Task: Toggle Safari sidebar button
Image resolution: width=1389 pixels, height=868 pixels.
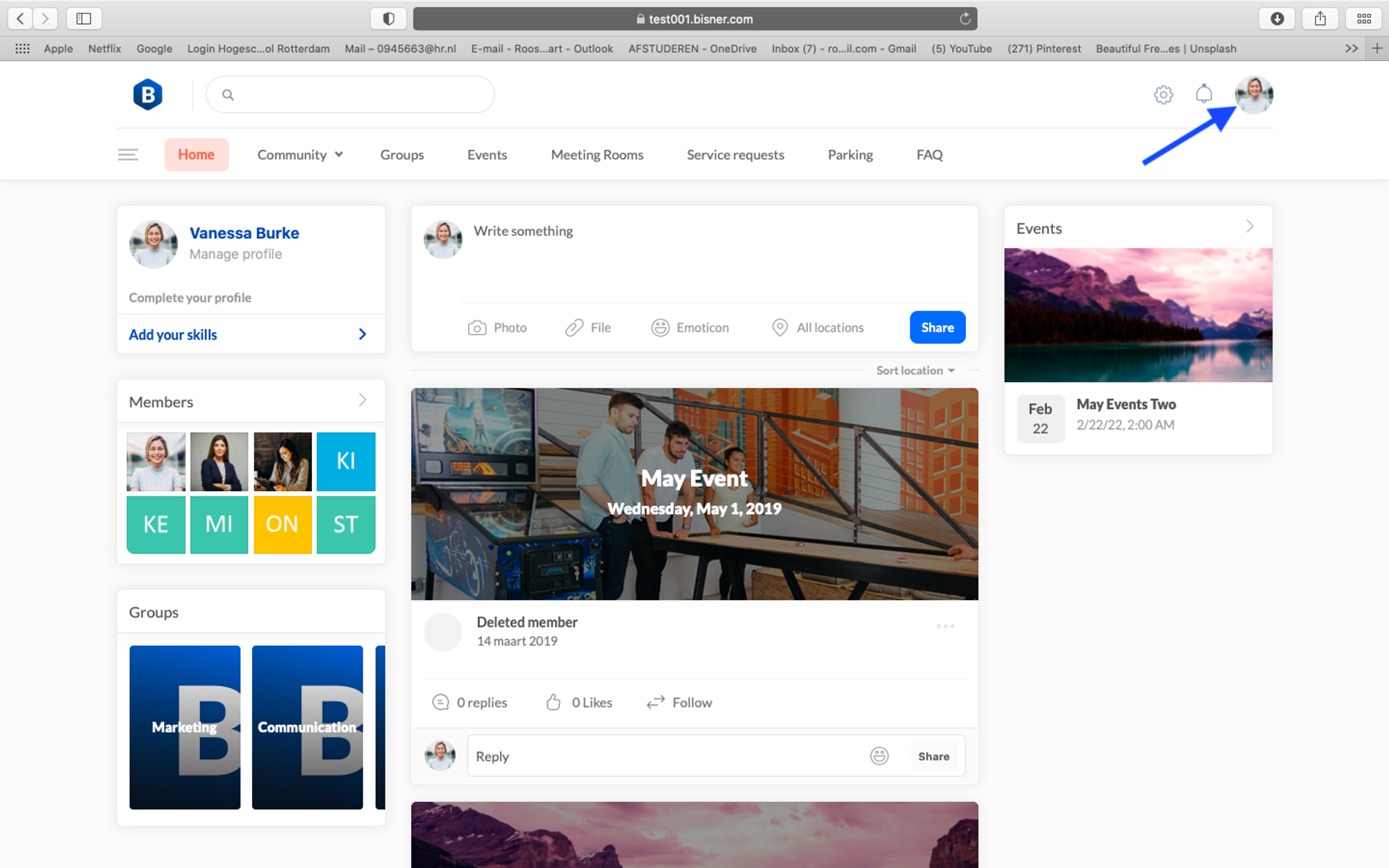Action: (84, 19)
